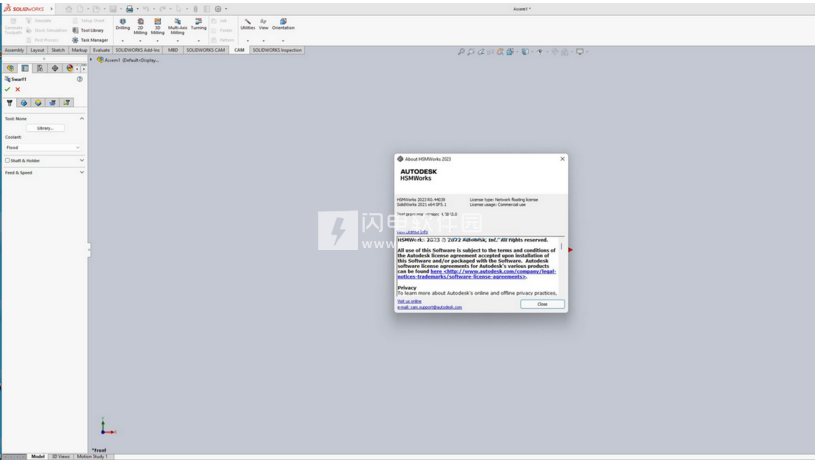Switch to SOLIDWORKS Inspection tab
The height and width of the screenshot is (460, 815).
click(277, 50)
